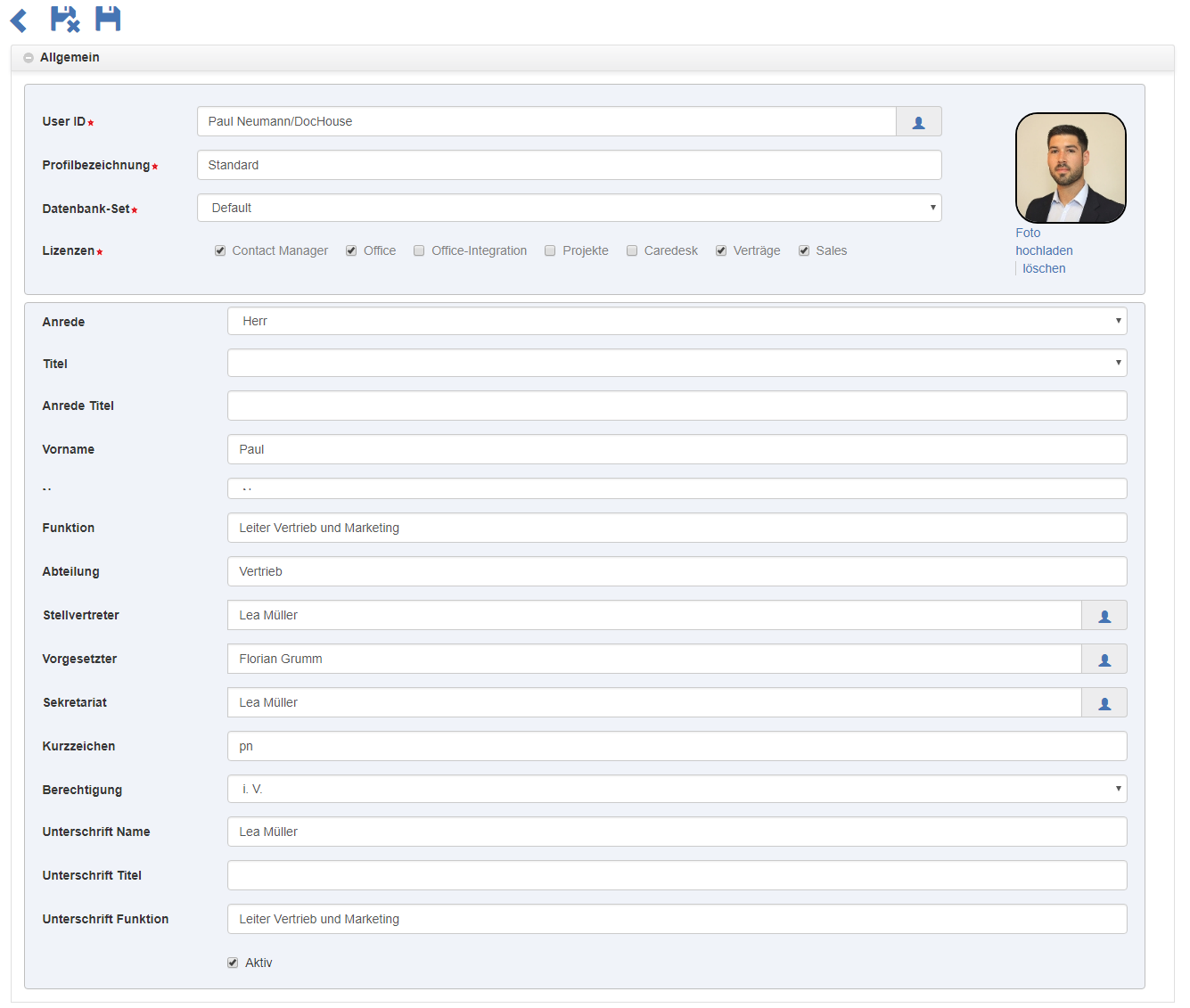Open person picker for Sekretariat

click(x=1104, y=703)
